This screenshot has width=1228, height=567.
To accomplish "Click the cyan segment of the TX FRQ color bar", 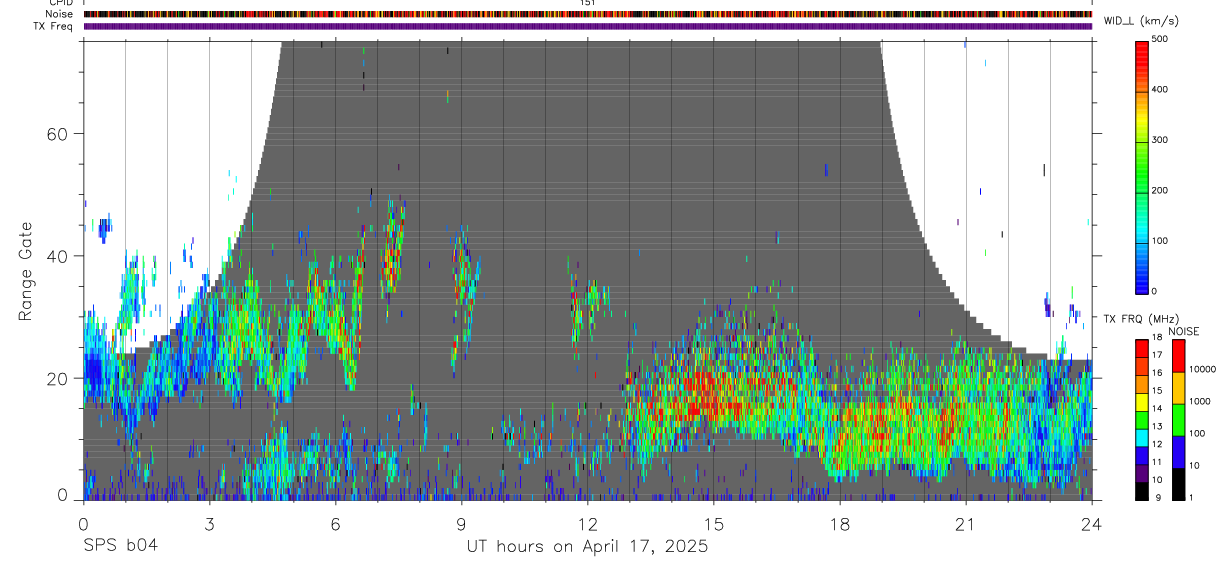I will click(1143, 437).
